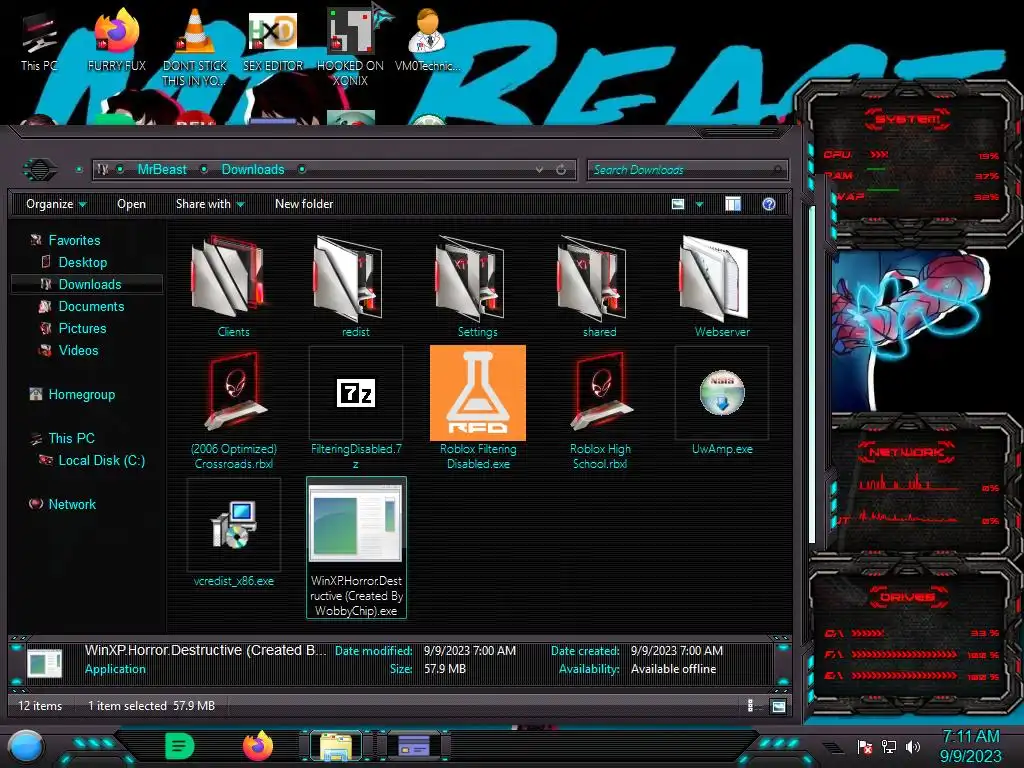The image size is (1024, 768).
Task: Expand the Downloads breadcrumb arrow
Action: (x=302, y=170)
